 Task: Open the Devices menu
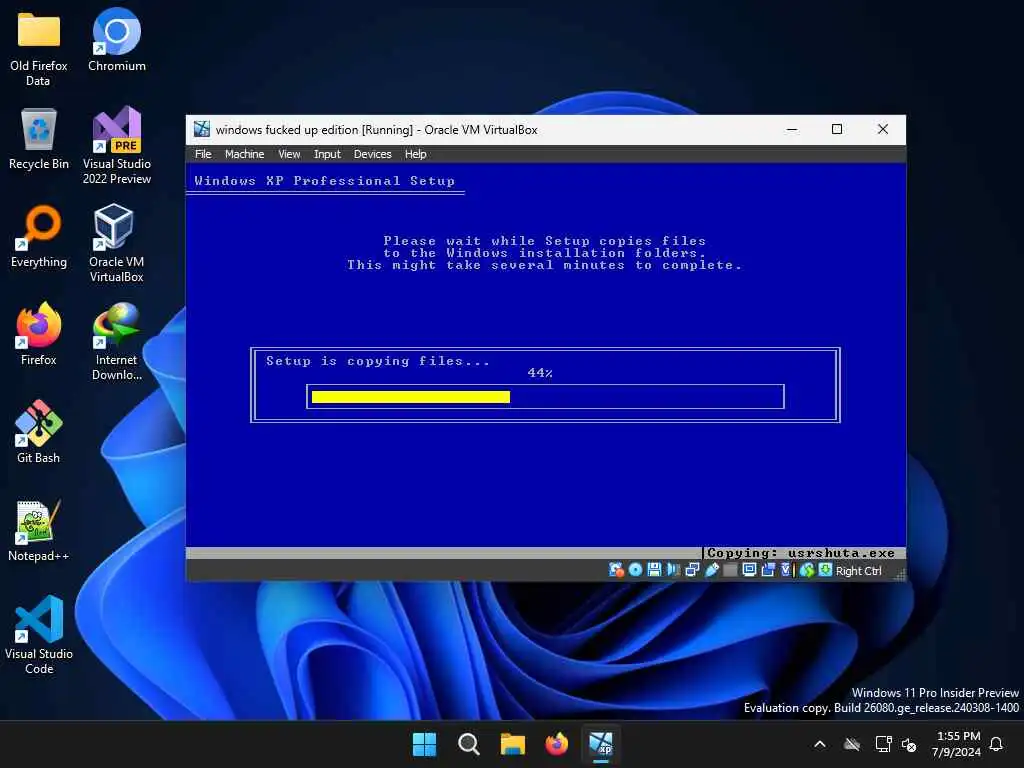pyautogui.click(x=372, y=154)
